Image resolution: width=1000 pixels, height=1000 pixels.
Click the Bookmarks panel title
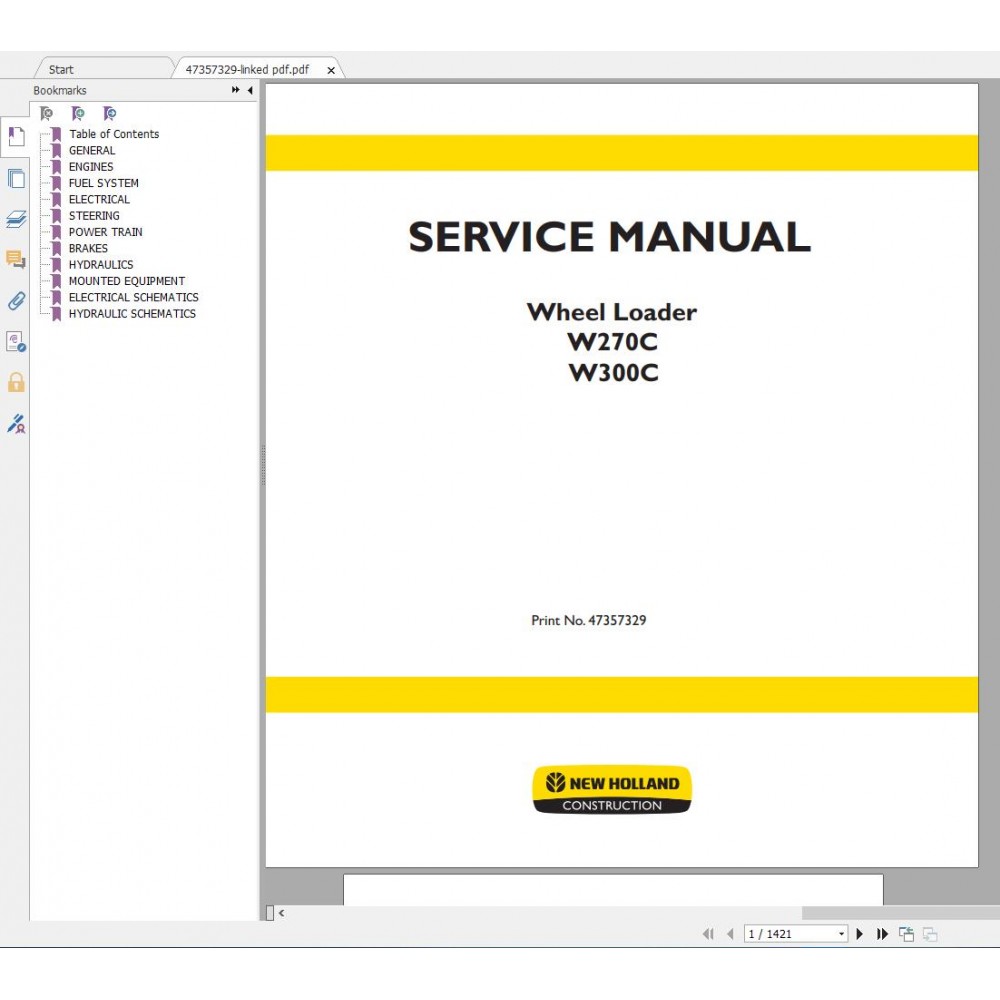[60, 91]
